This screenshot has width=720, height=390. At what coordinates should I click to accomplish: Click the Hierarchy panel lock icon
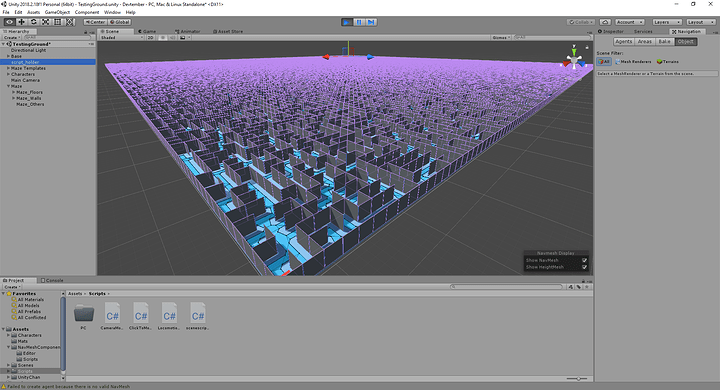tap(85, 32)
